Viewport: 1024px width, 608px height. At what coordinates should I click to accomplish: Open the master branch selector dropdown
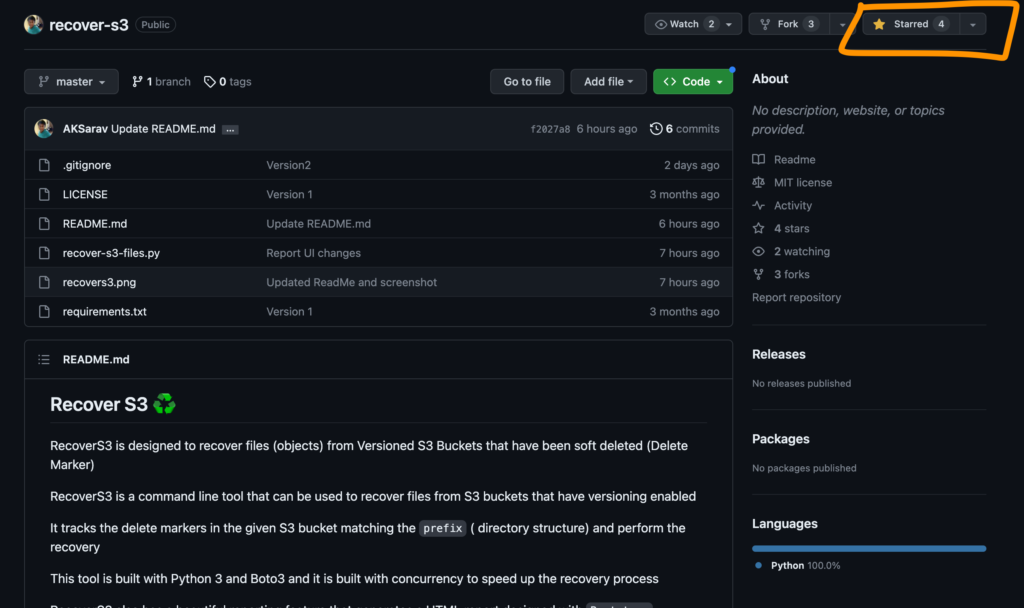pyautogui.click(x=71, y=81)
